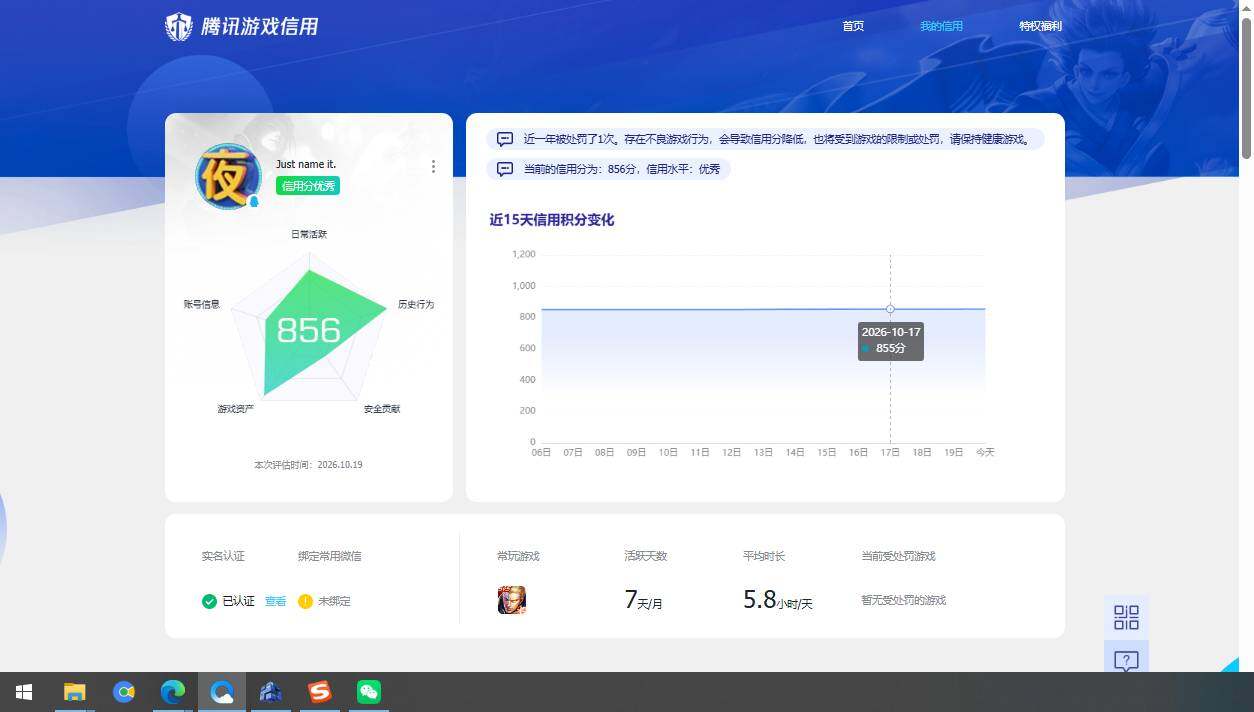Image resolution: width=1254 pixels, height=712 pixels.
Task: Open File Explorer from the taskbar
Action: [75, 692]
